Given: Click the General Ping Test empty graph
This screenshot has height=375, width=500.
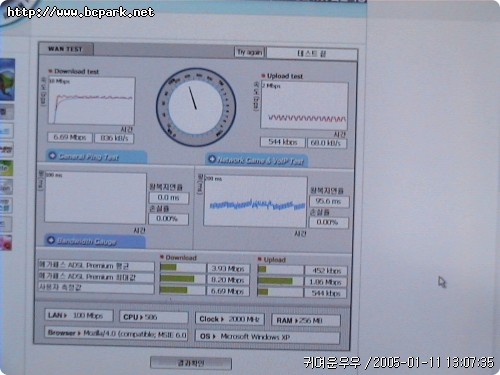Looking at the screenshot, I should 95,197.
